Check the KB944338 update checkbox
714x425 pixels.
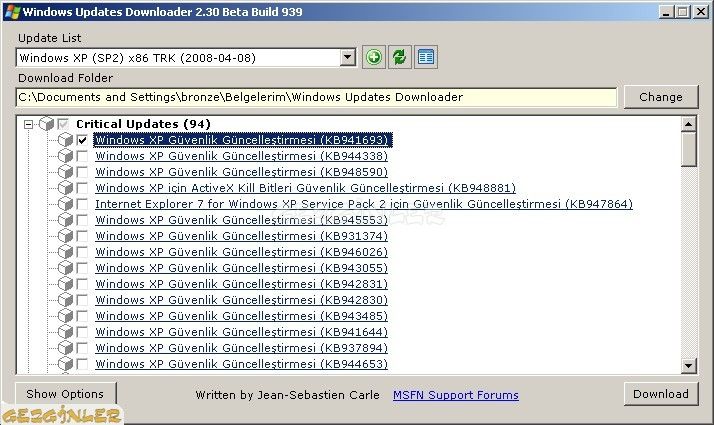click(82, 156)
